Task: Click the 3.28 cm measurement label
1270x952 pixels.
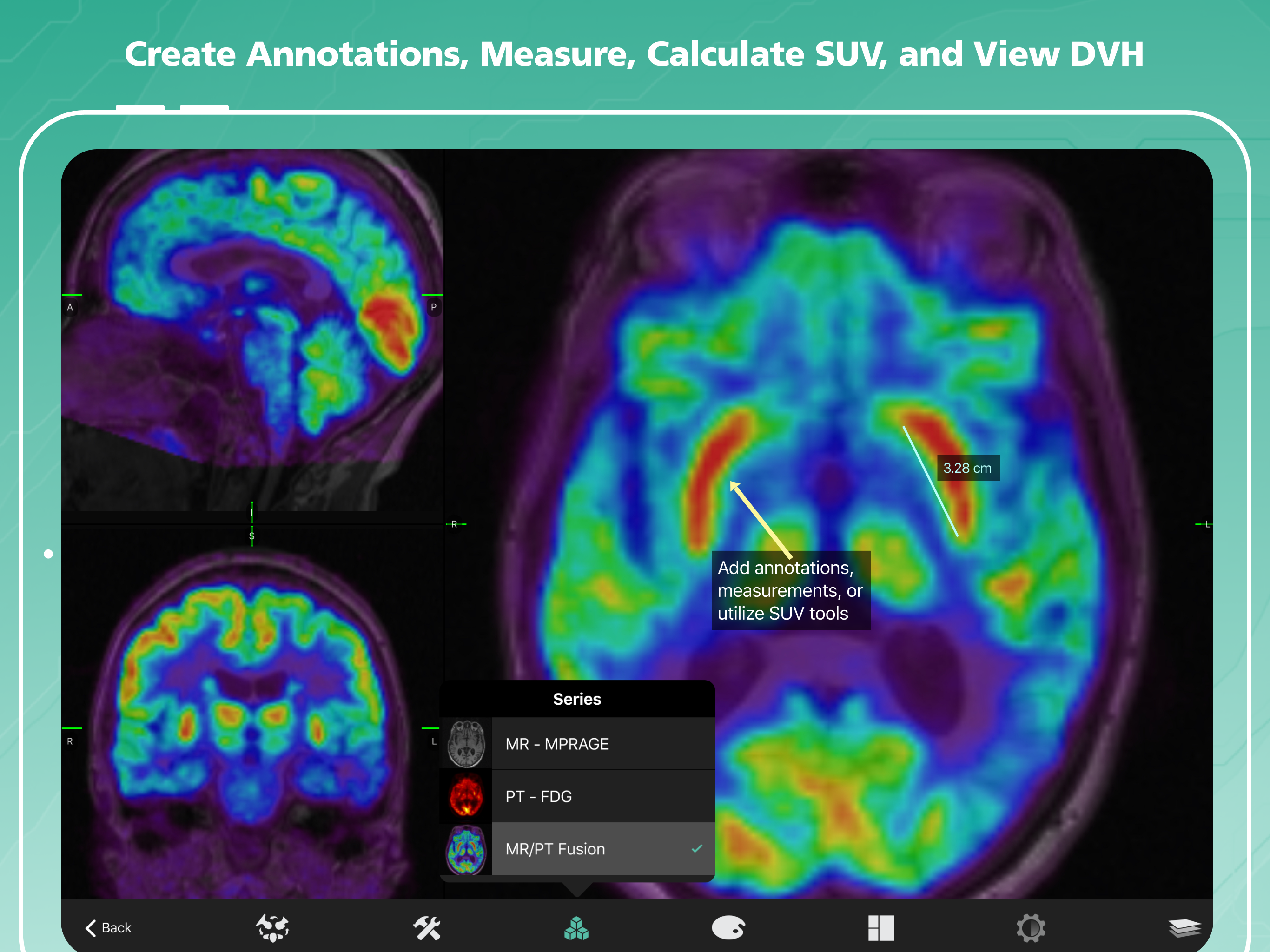Action: pos(967,468)
